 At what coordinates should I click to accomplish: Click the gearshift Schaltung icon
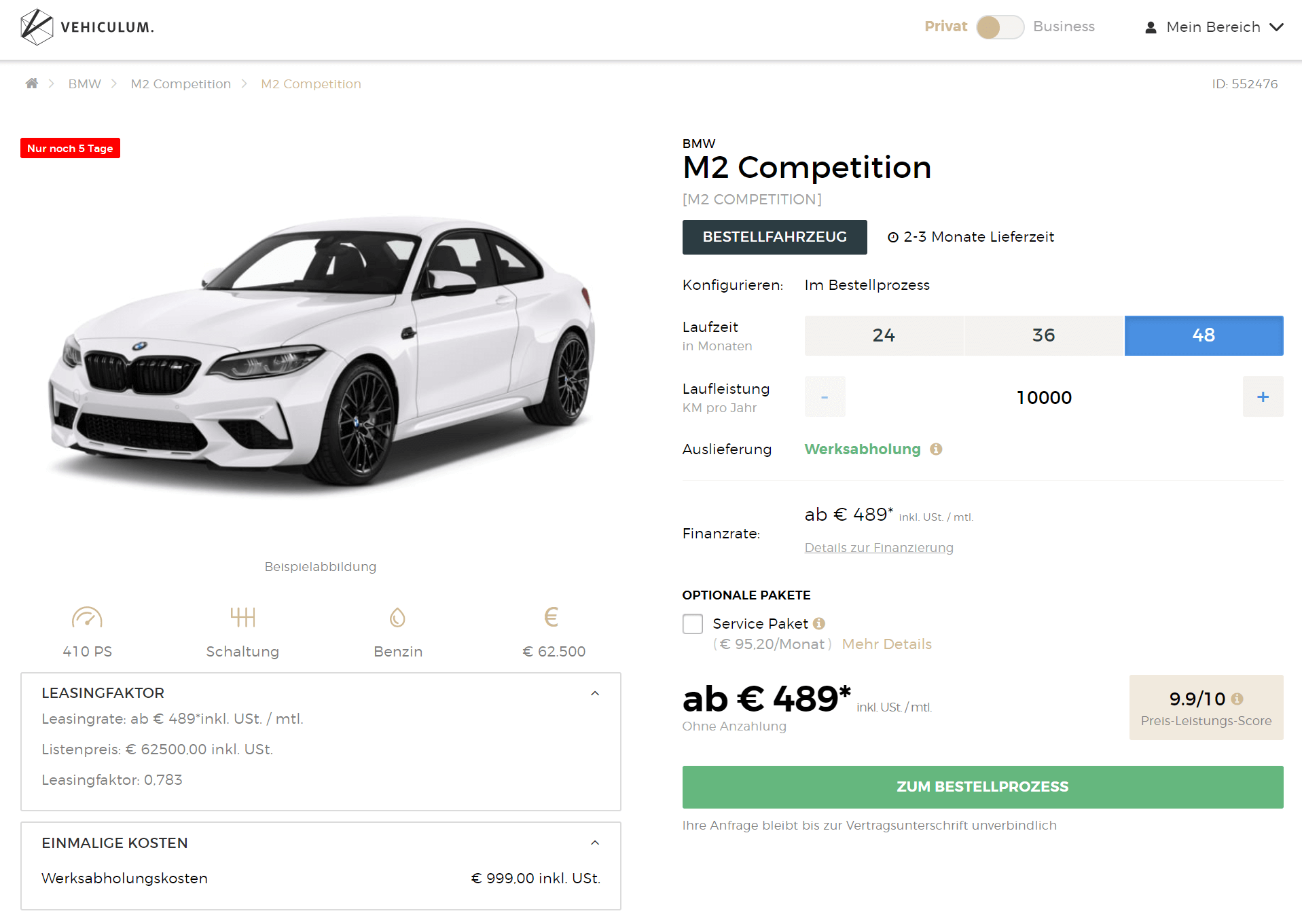click(242, 617)
